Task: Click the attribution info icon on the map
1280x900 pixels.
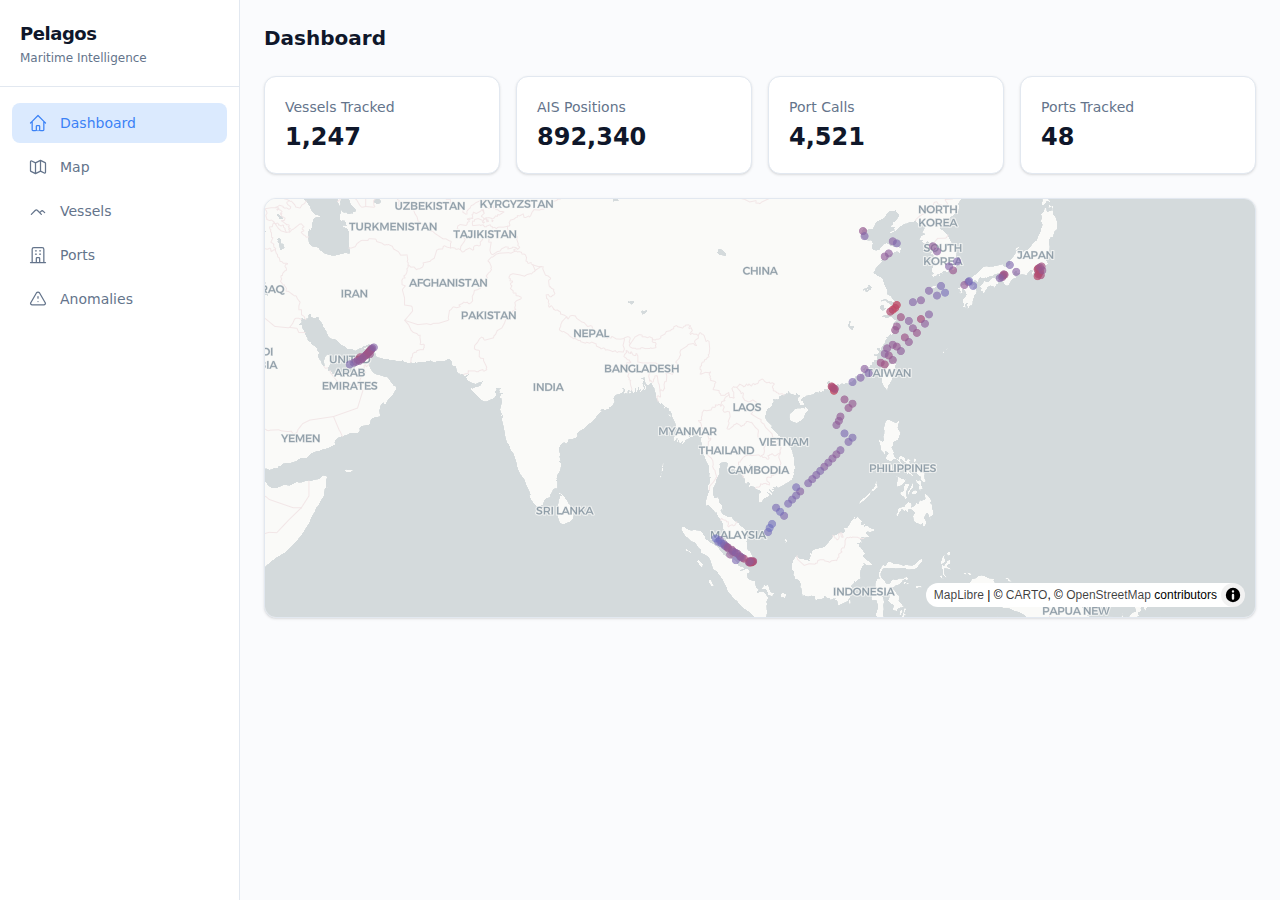Action: point(1233,595)
